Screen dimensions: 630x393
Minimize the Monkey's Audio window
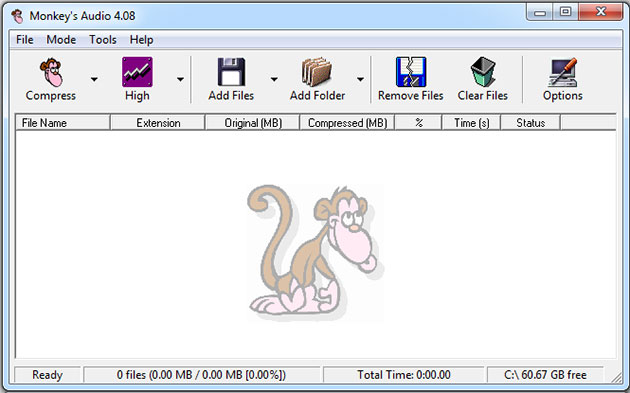tap(540, 12)
